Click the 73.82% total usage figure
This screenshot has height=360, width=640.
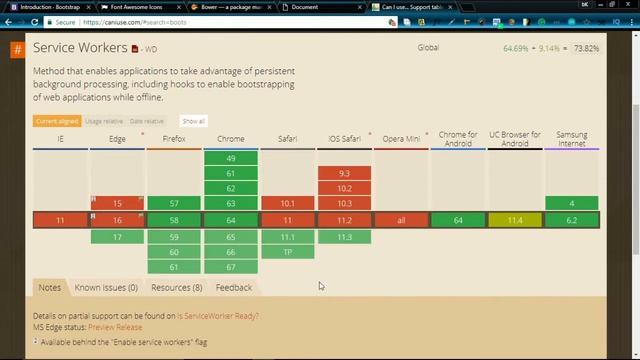point(586,49)
